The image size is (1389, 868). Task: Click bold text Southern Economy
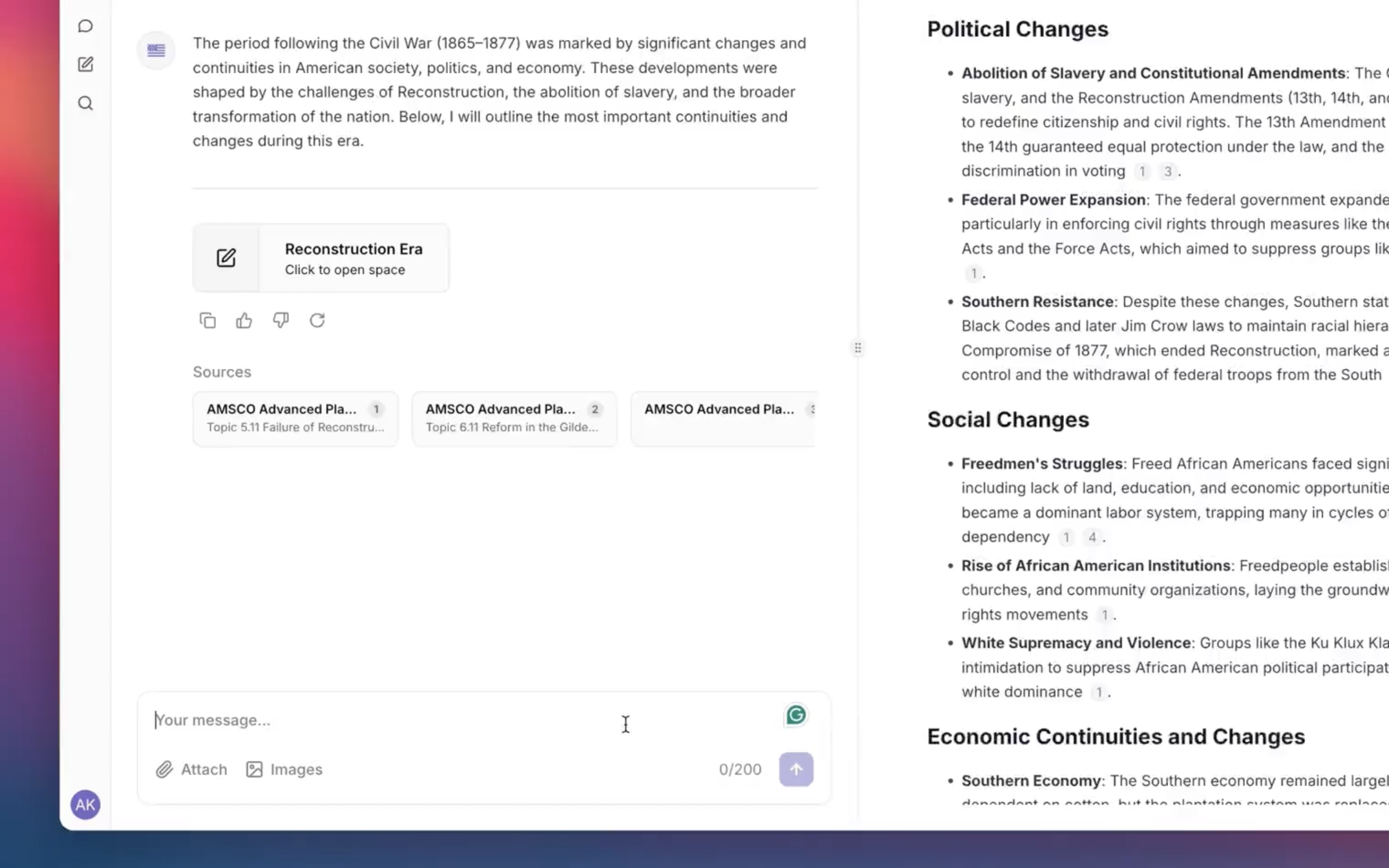(1031, 781)
